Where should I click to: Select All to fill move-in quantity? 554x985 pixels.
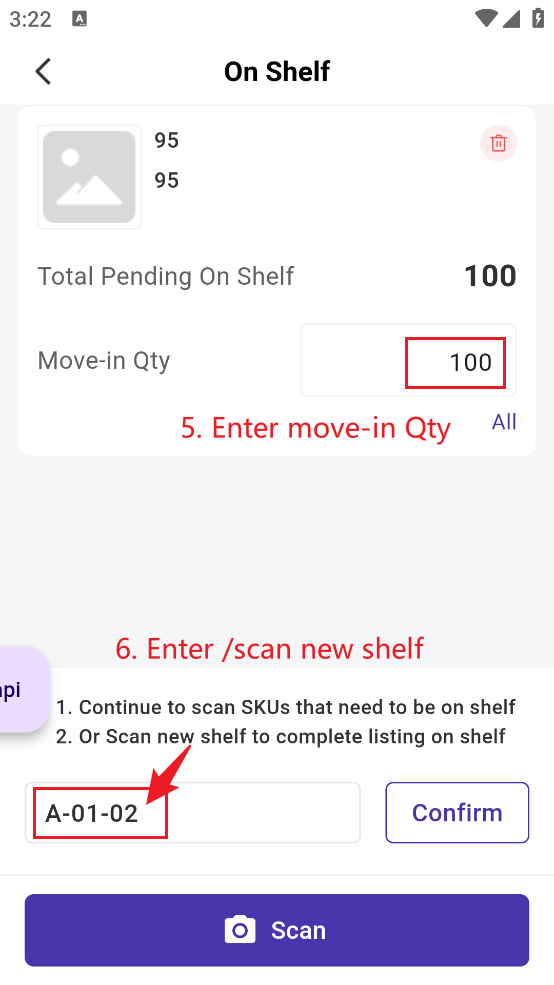pyautogui.click(x=504, y=422)
